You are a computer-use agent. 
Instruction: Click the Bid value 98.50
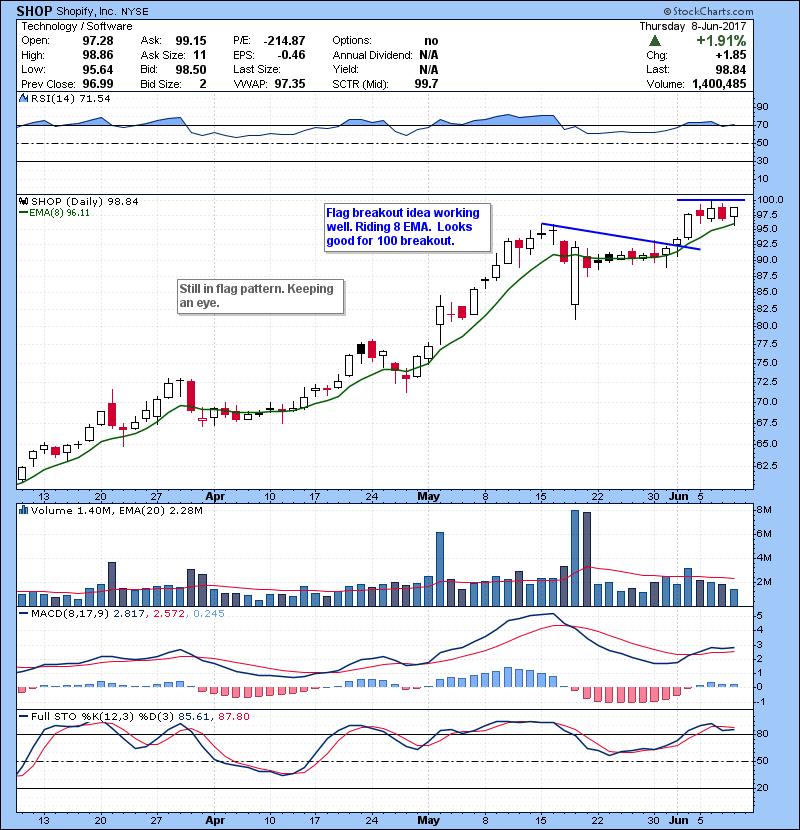pos(191,69)
